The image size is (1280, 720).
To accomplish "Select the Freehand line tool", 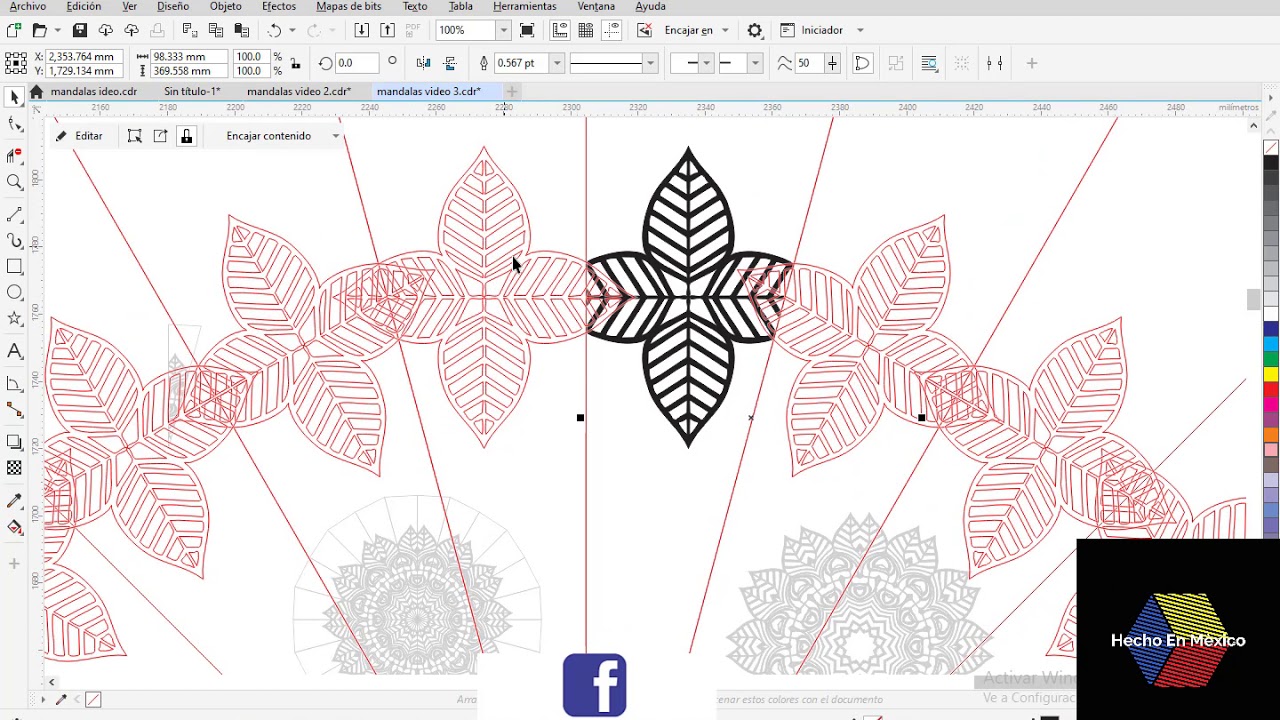I will 14,215.
